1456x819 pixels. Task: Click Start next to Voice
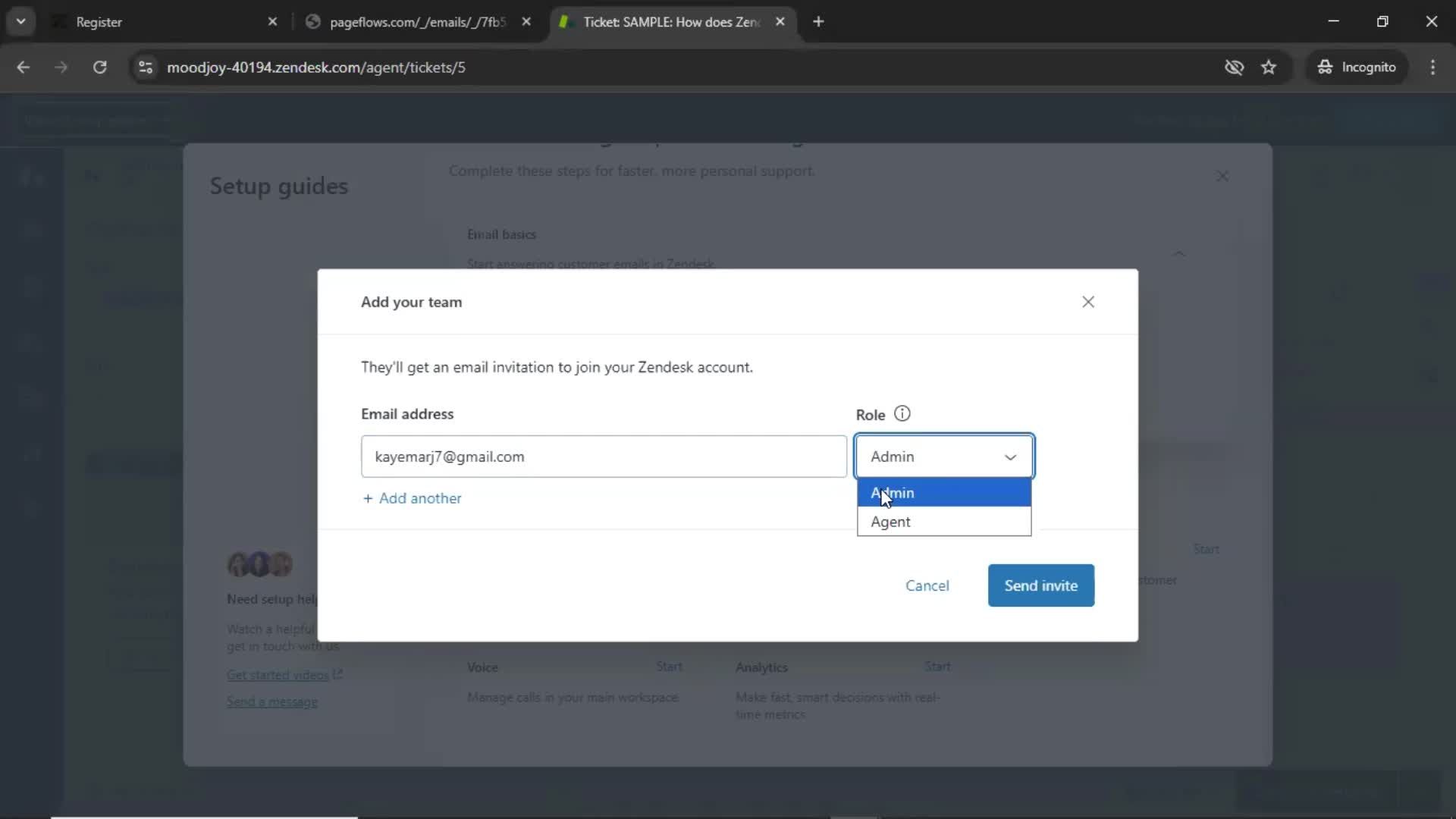click(x=669, y=667)
